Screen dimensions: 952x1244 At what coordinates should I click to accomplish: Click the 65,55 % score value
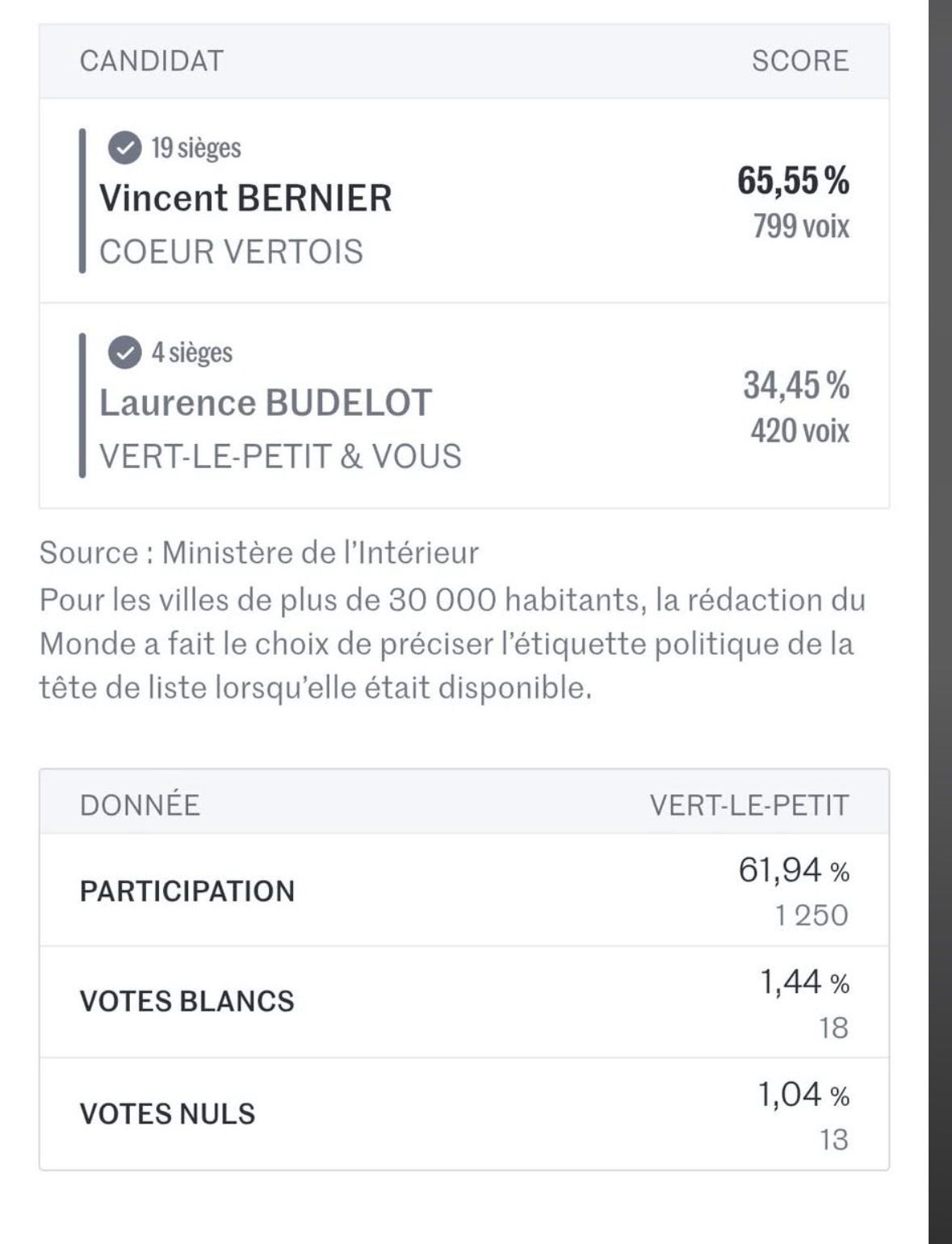[x=793, y=181]
